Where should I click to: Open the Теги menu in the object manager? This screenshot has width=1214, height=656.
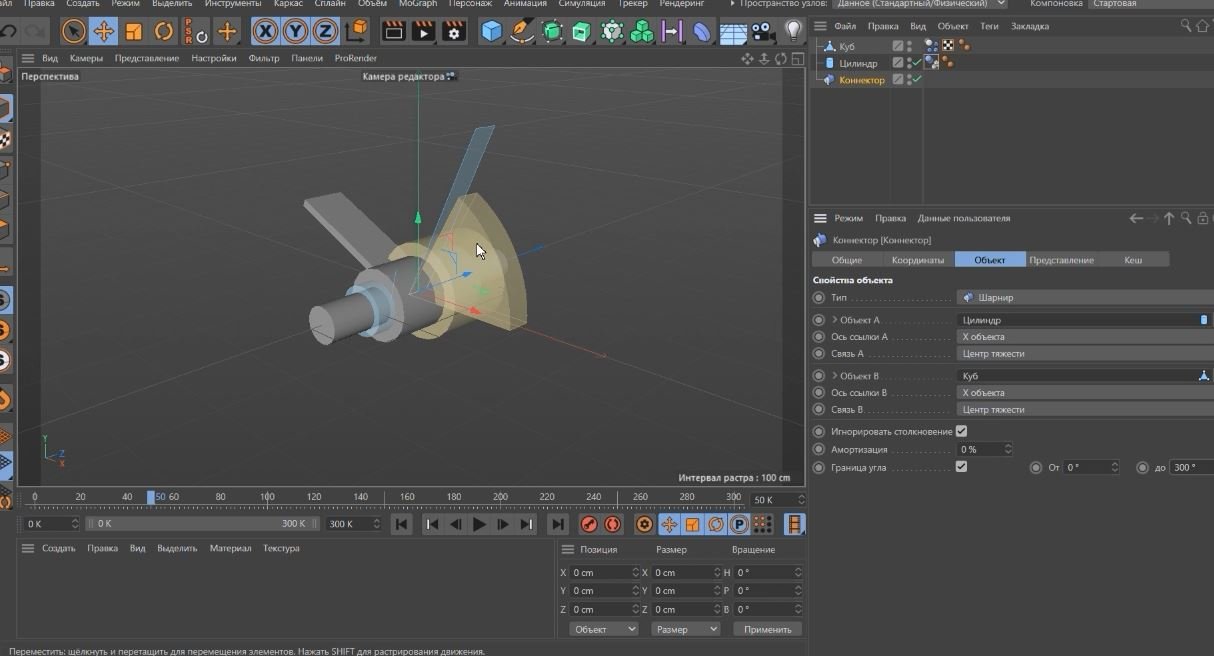click(989, 26)
